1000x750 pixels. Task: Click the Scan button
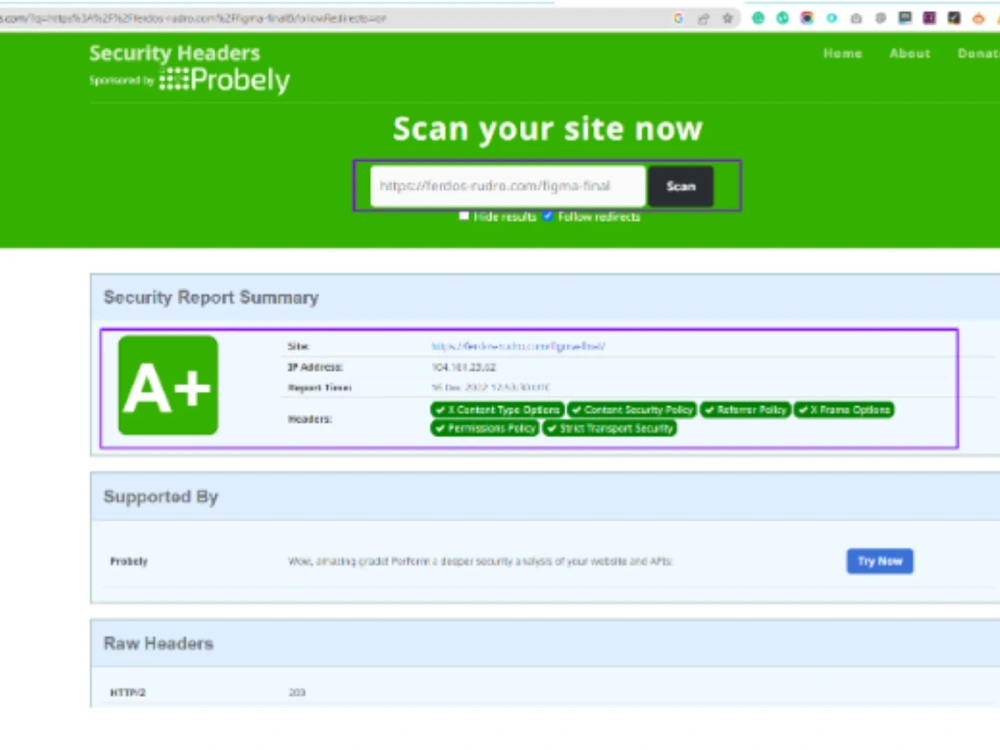(681, 186)
